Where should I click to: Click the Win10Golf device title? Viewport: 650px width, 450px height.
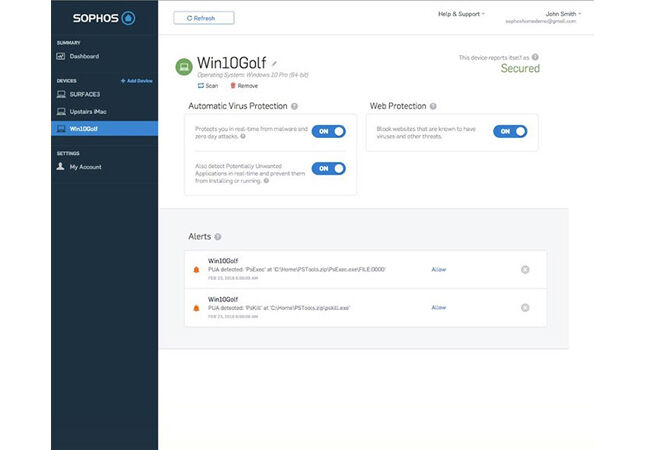(x=231, y=63)
